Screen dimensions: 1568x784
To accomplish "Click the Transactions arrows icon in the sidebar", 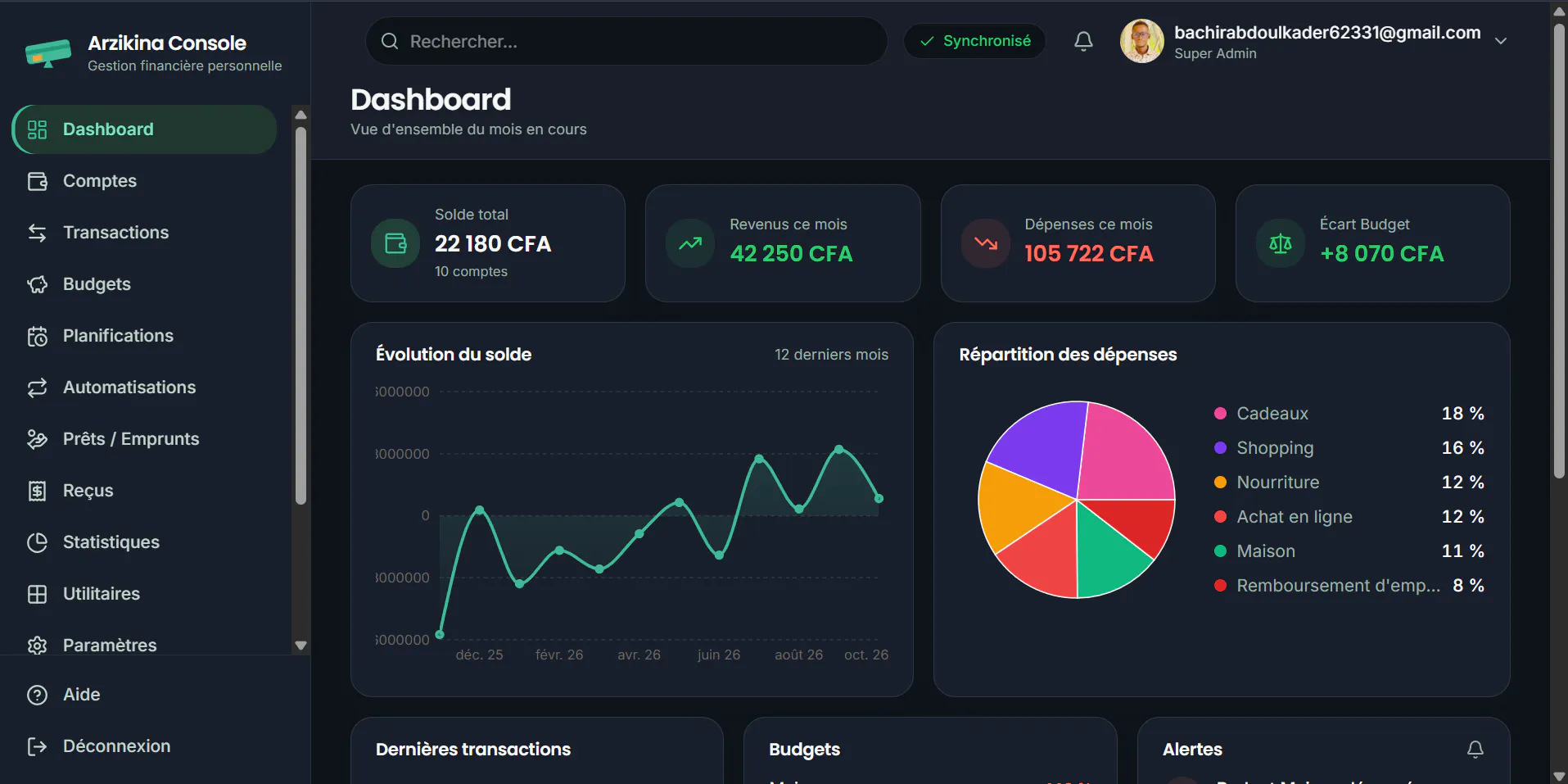I will click(38, 233).
